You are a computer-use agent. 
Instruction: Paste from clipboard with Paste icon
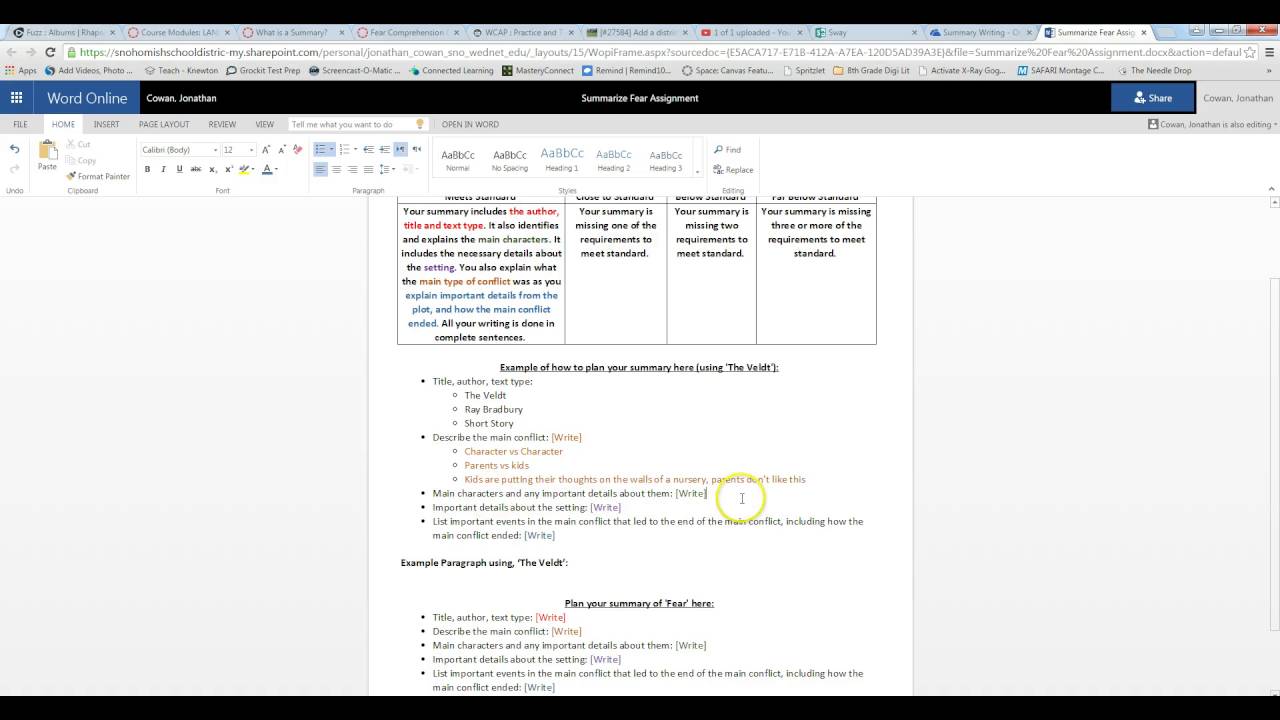(x=47, y=155)
